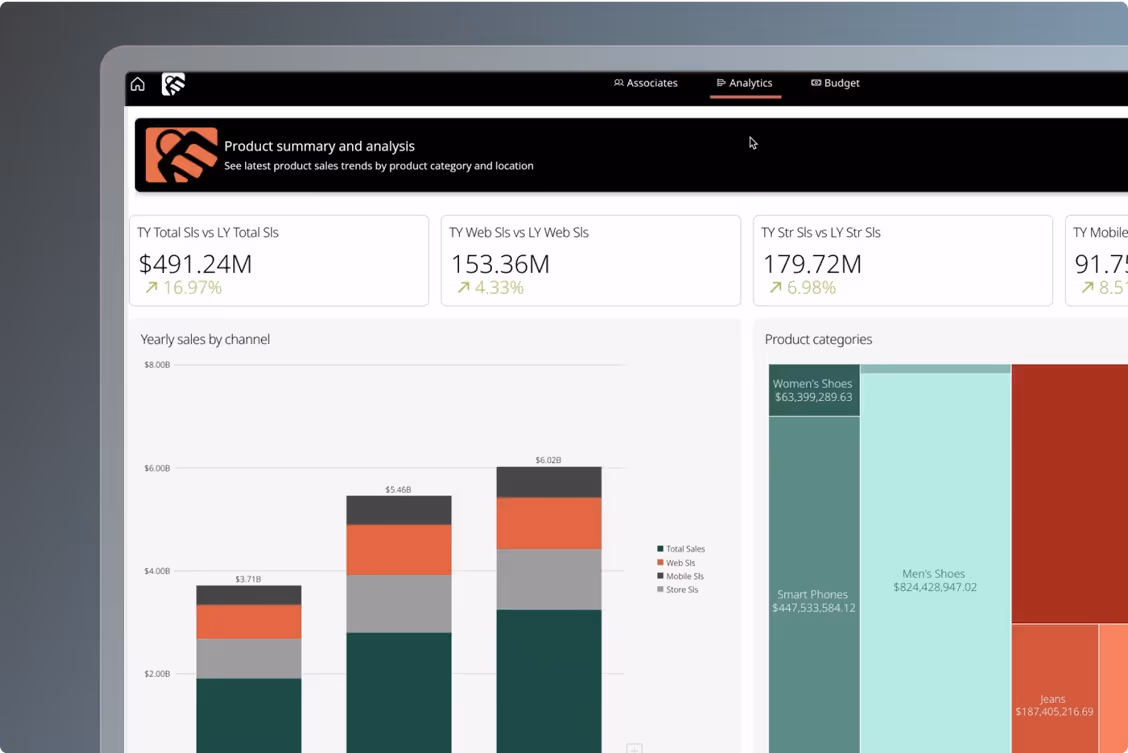Click the "Yearly sales by channel" title
The height and width of the screenshot is (753, 1128).
[x=205, y=339]
